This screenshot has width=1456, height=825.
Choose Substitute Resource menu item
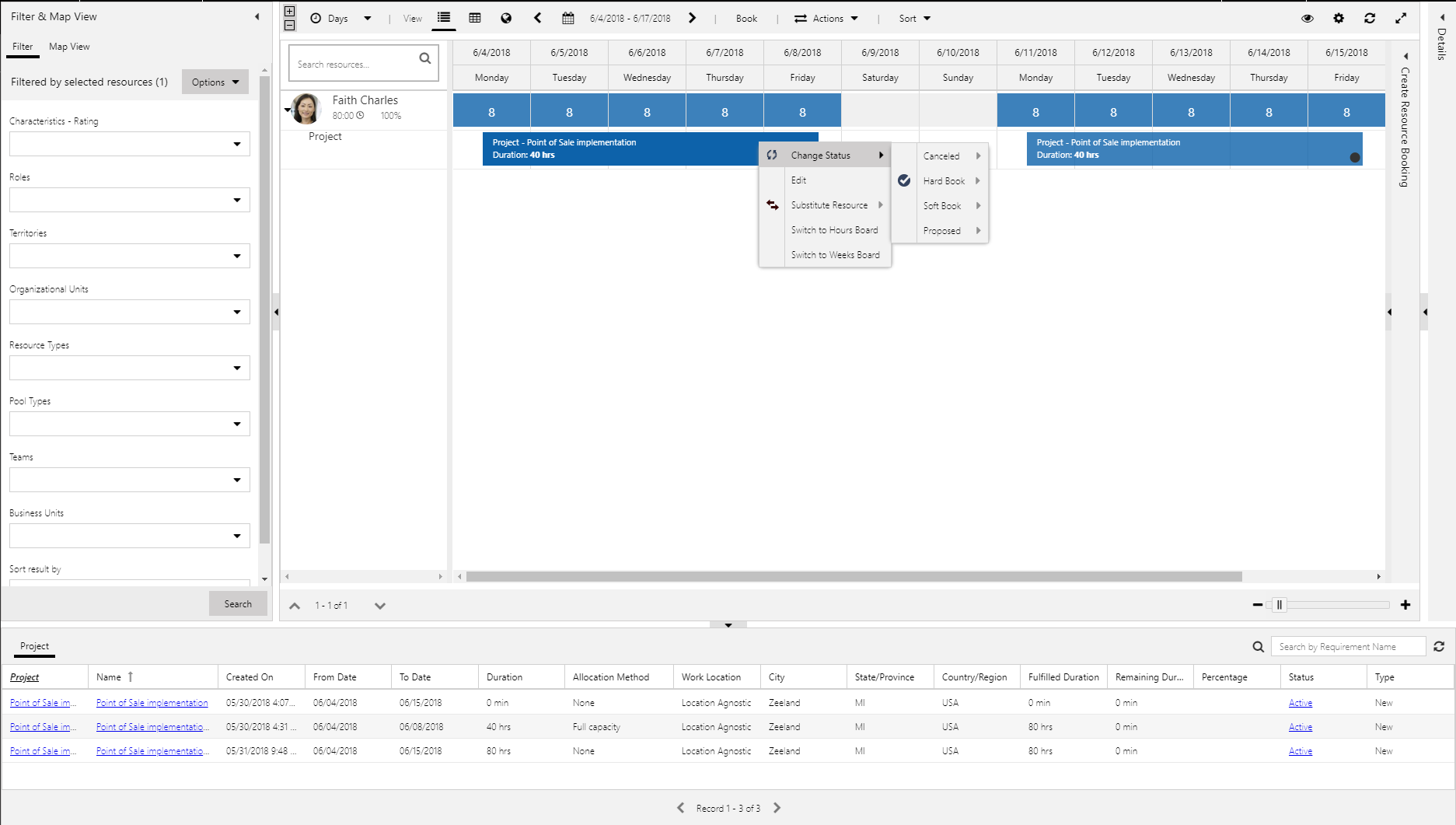[825, 205]
